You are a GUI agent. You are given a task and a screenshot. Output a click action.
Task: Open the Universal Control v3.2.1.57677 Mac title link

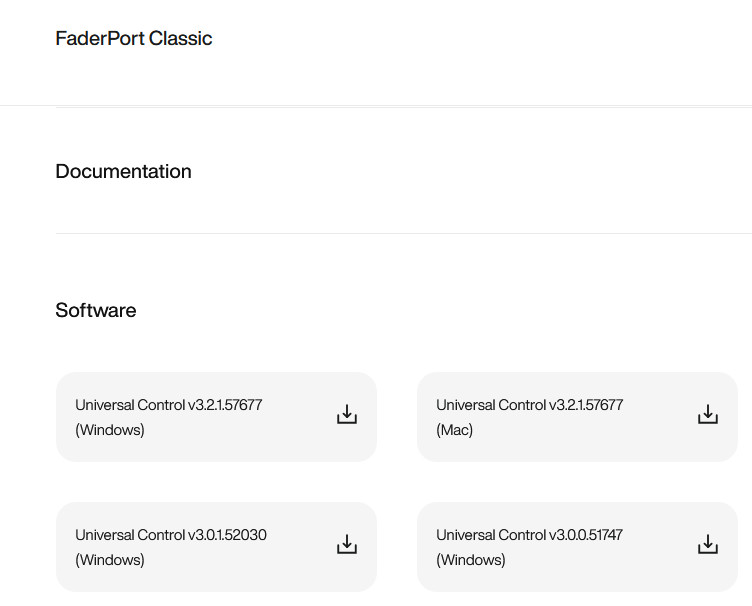529,405
